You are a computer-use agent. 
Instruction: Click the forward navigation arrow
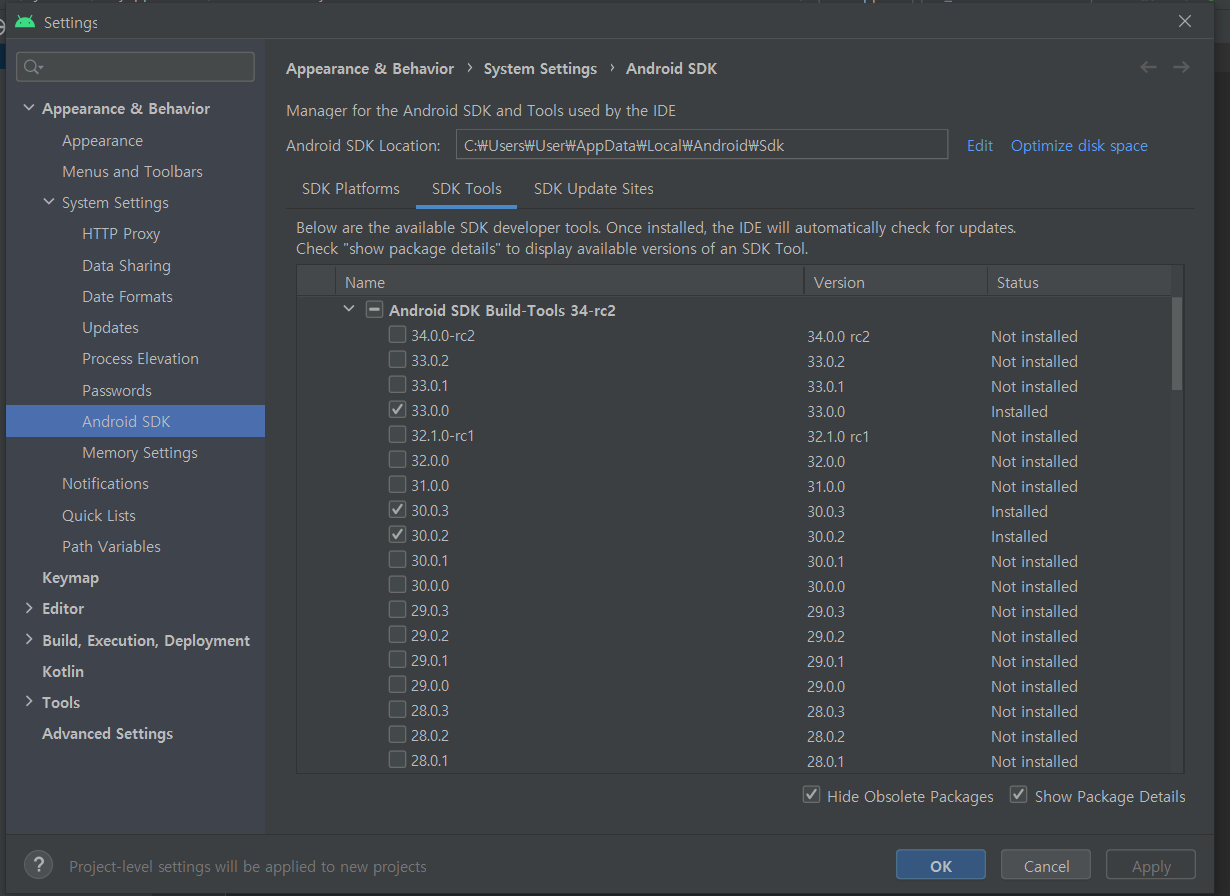[x=1181, y=67]
